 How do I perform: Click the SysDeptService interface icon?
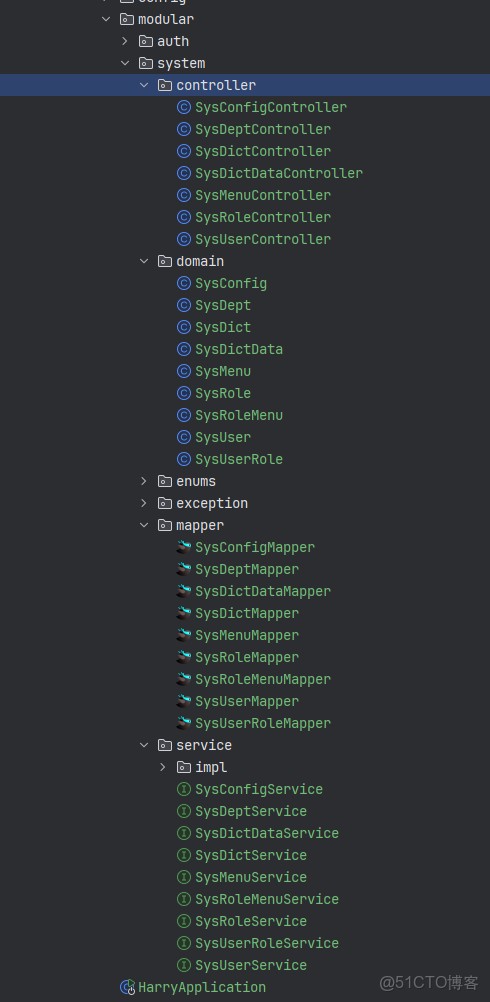(183, 811)
